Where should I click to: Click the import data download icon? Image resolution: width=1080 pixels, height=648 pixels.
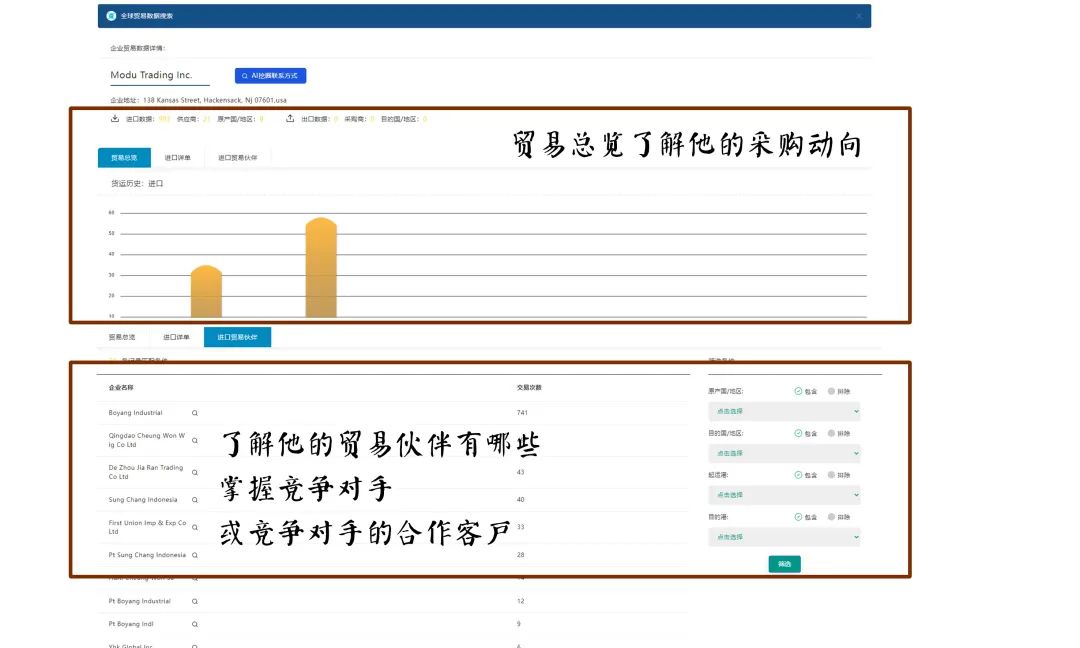(115, 119)
